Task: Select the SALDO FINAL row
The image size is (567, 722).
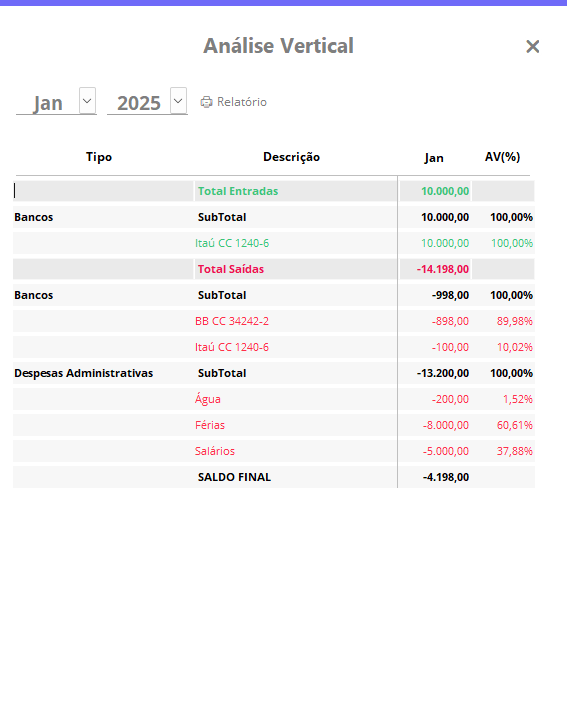Action: pos(274,477)
